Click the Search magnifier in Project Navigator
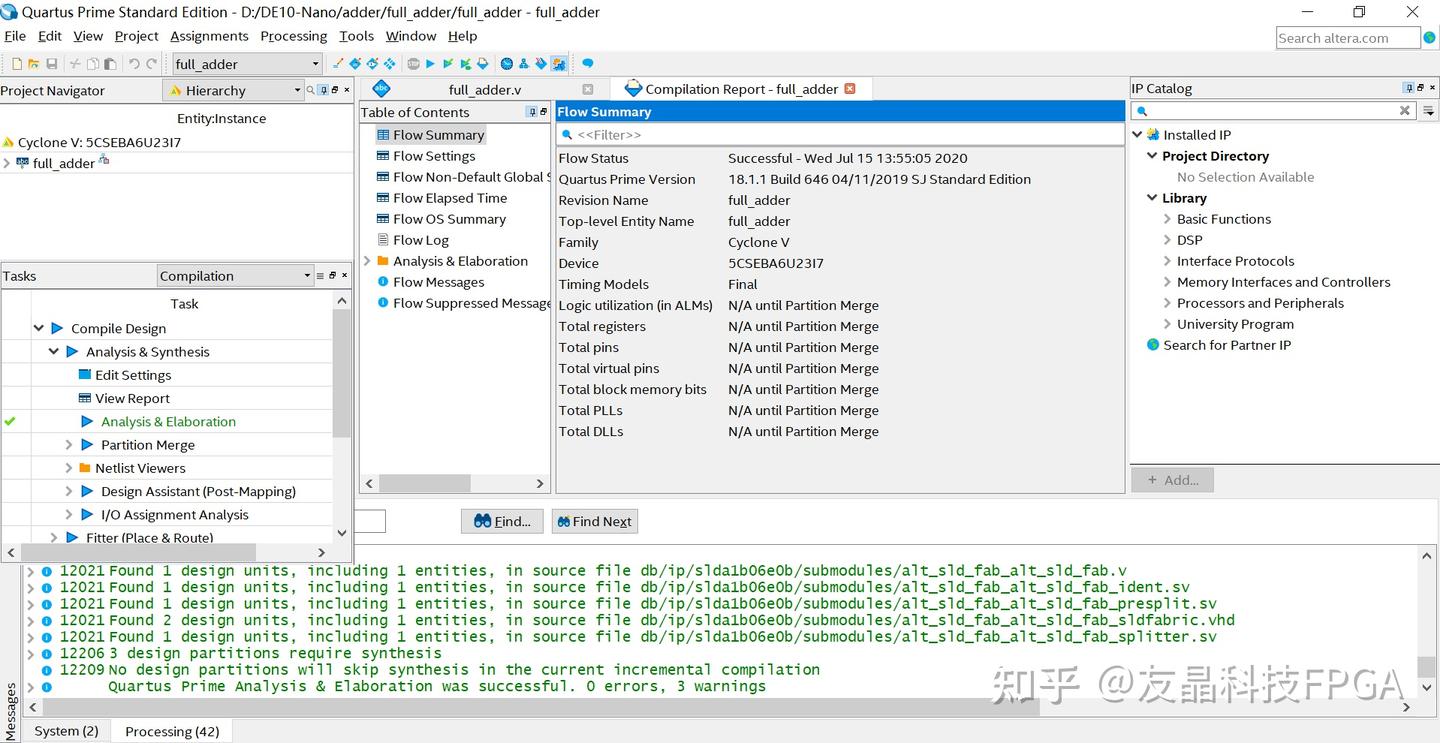Image resolution: width=1440 pixels, height=743 pixels. (311, 90)
